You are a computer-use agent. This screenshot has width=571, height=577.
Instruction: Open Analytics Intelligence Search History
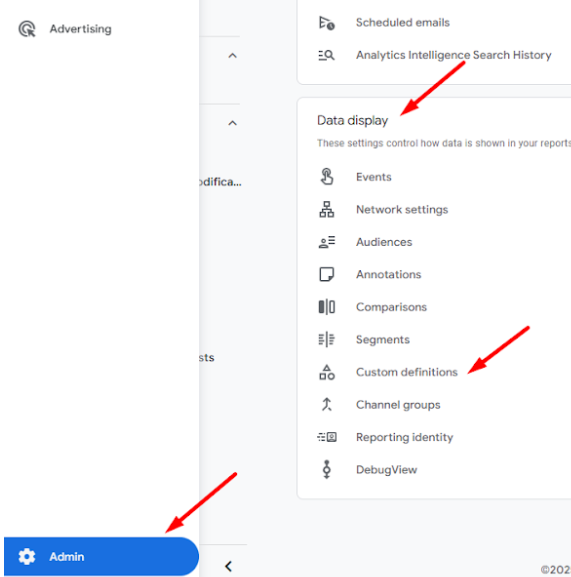[453, 55]
